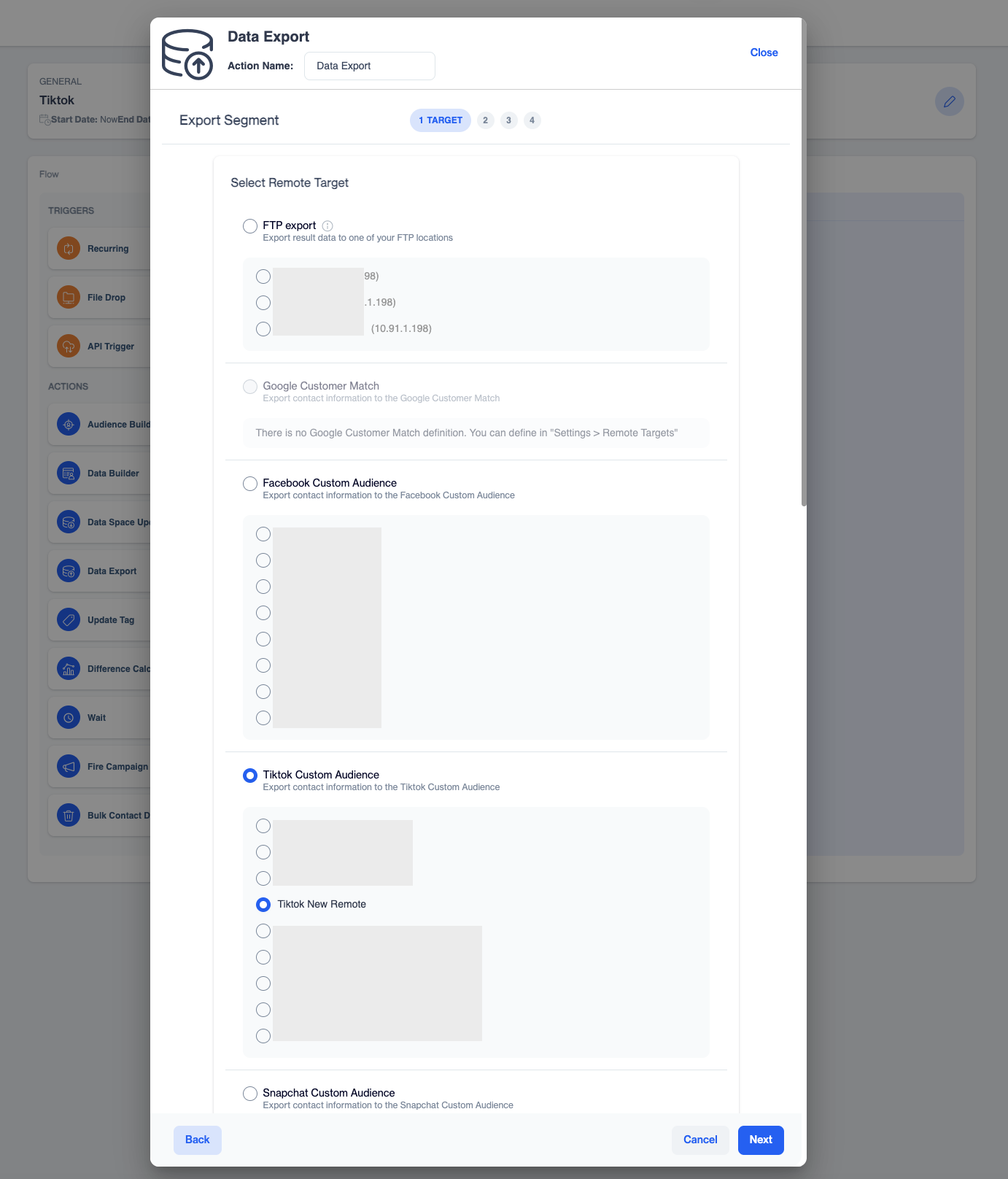Click the Cancel button
Image resolution: width=1008 pixels, height=1179 pixels.
point(700,1140)
